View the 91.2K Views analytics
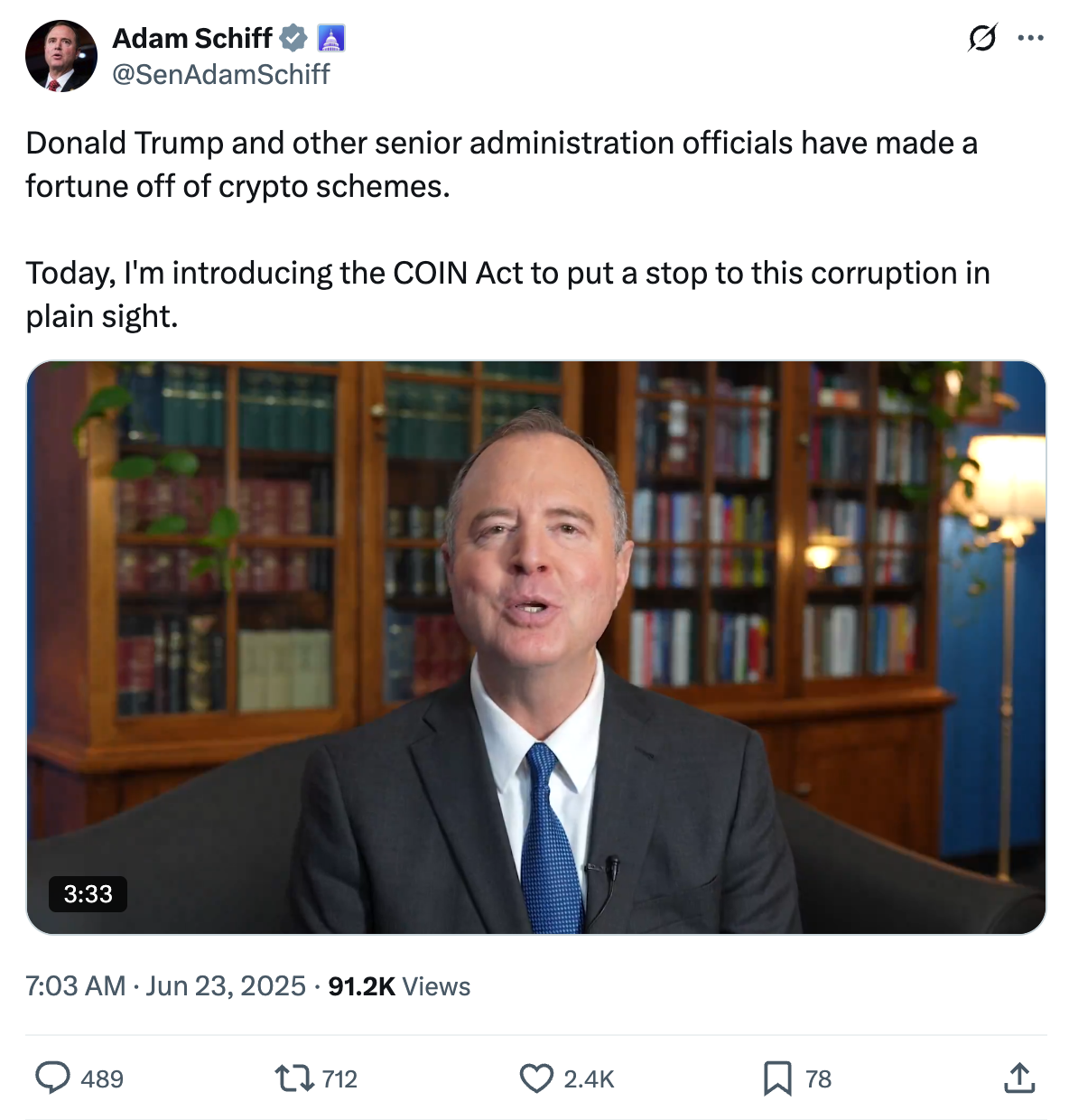The height and width of the screenshot is (1120, 1069). (399, 986)
